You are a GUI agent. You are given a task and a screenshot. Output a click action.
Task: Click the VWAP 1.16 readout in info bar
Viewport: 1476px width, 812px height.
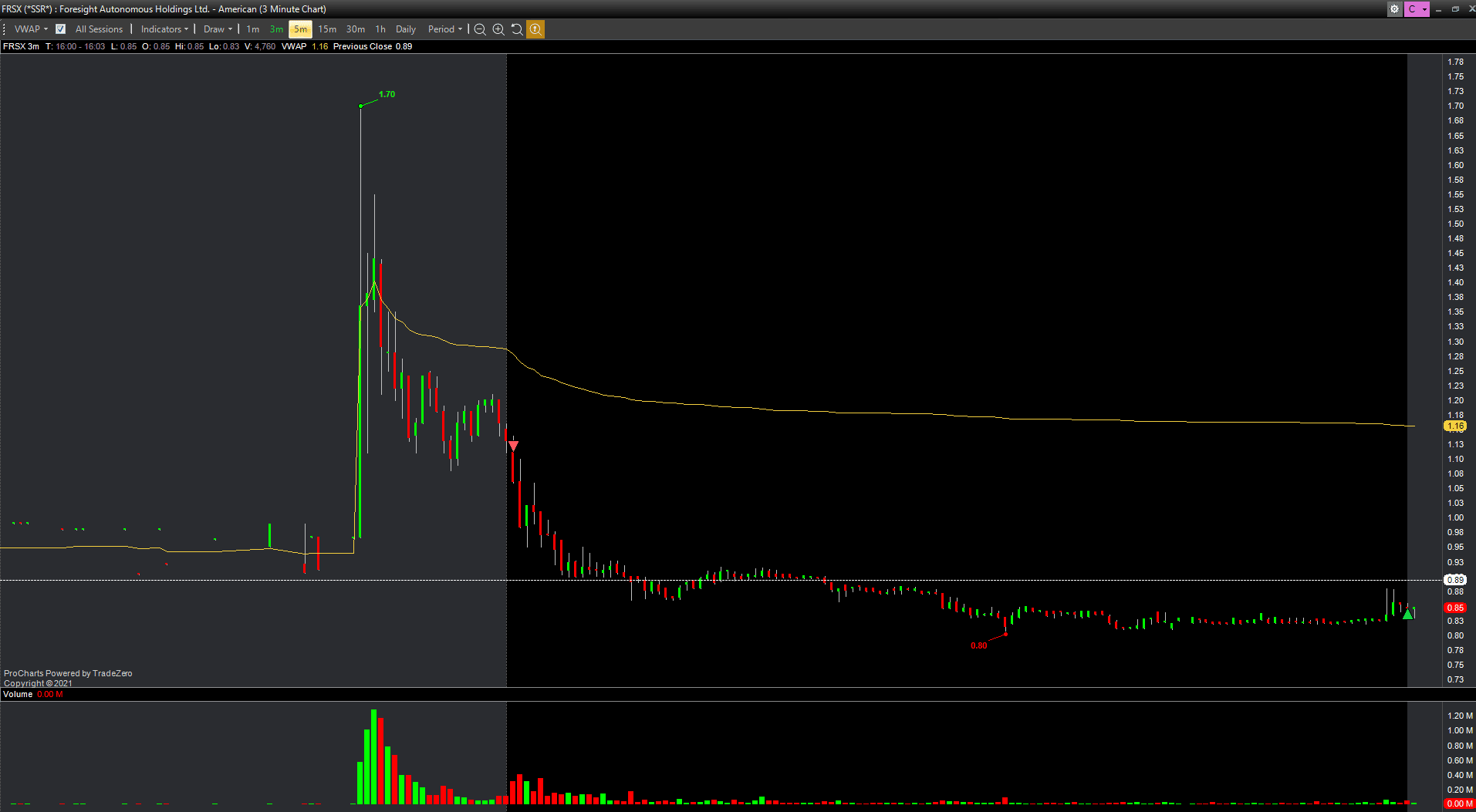point(305,46)
